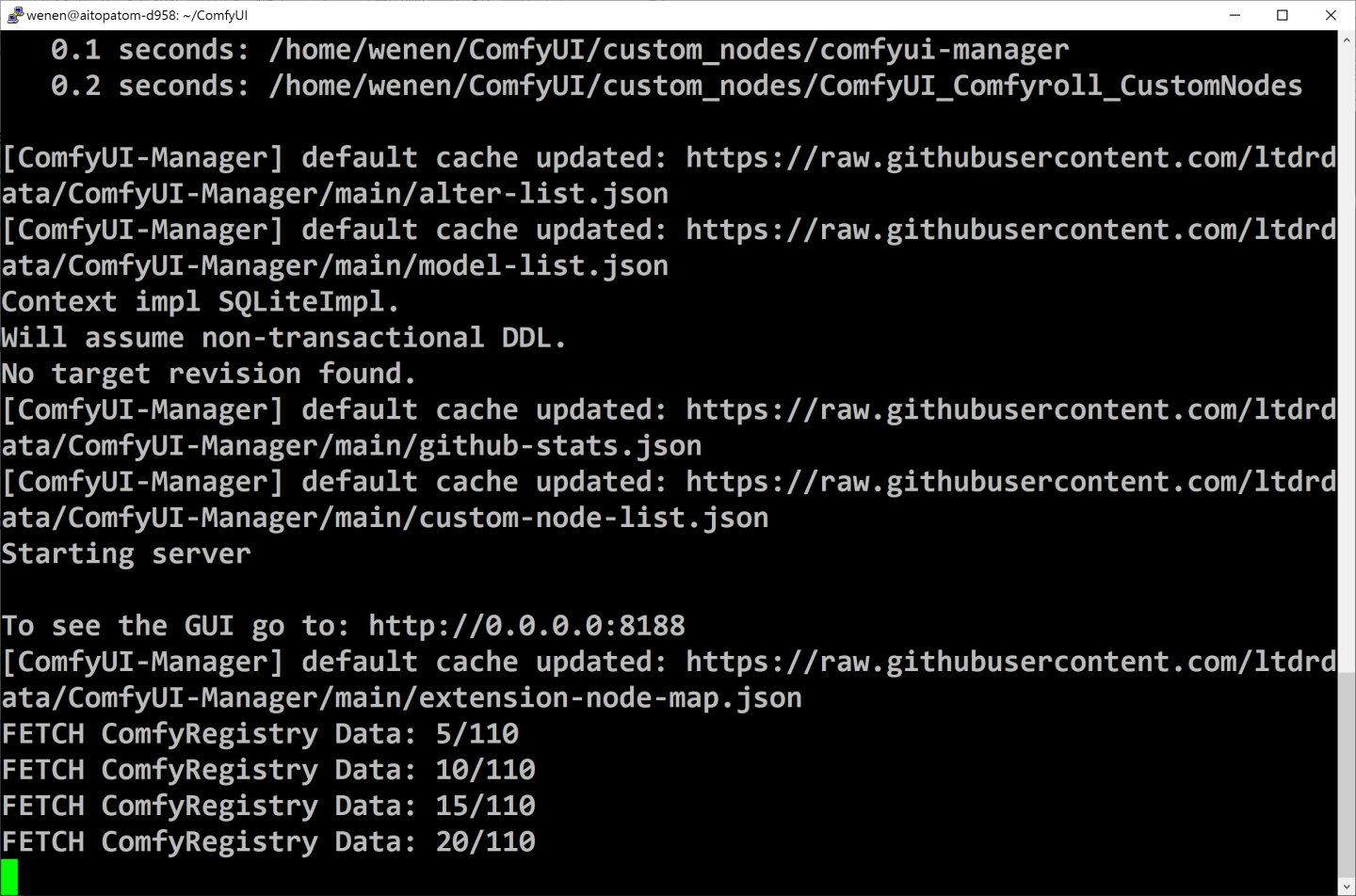The height and width of the screenshot is (896, 1356).
Task: Click the 'Will assume non-transactional DDL.' line
Action: coord(282,337)
